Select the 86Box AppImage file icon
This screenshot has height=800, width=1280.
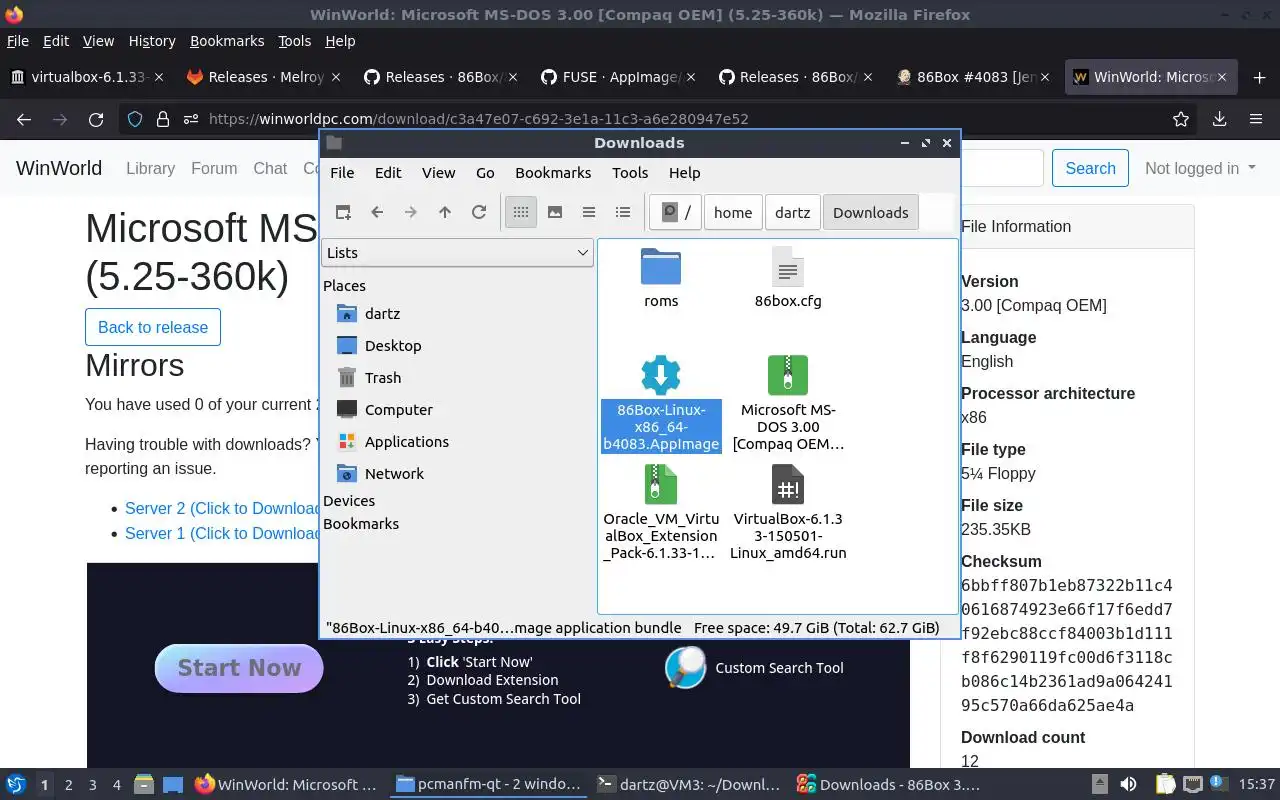(x=661, y=375)
